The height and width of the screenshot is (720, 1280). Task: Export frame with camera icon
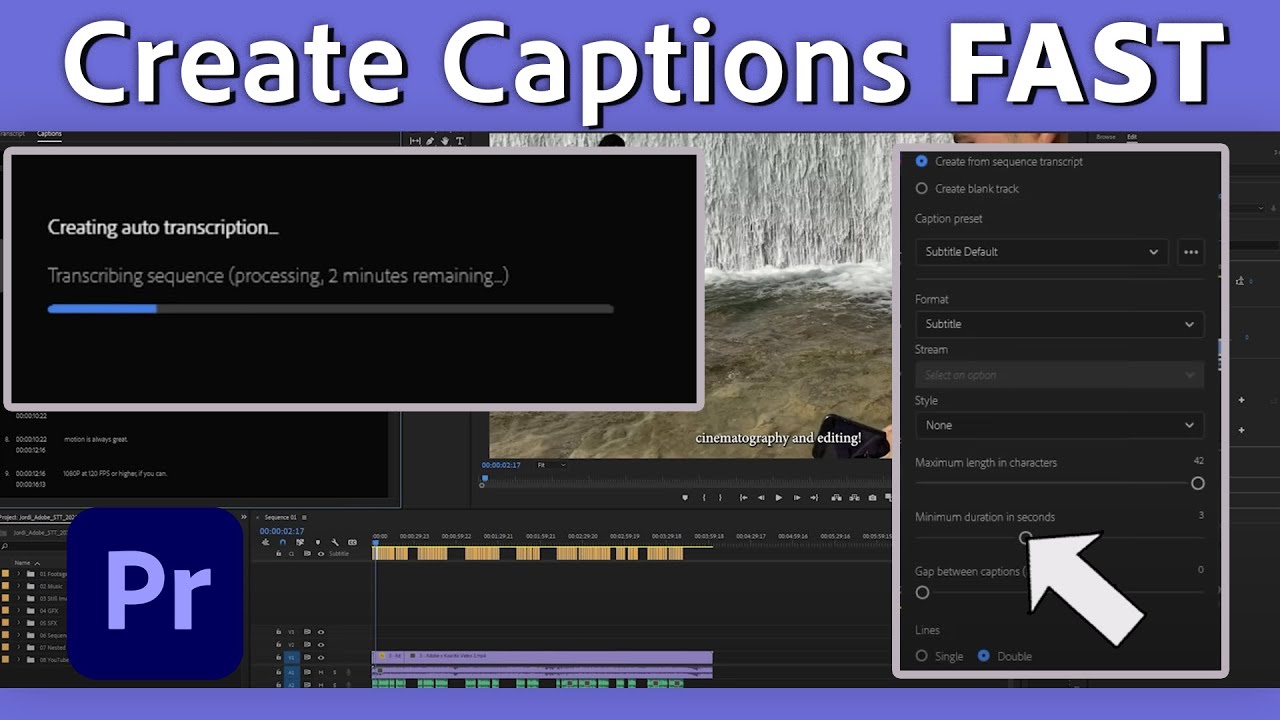(873, 497)
